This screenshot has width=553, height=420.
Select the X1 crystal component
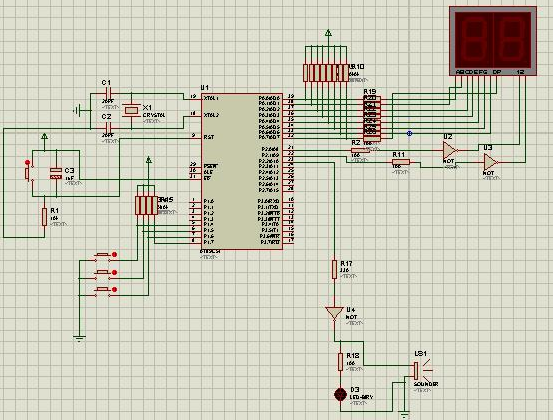click(x=131, y=110)
